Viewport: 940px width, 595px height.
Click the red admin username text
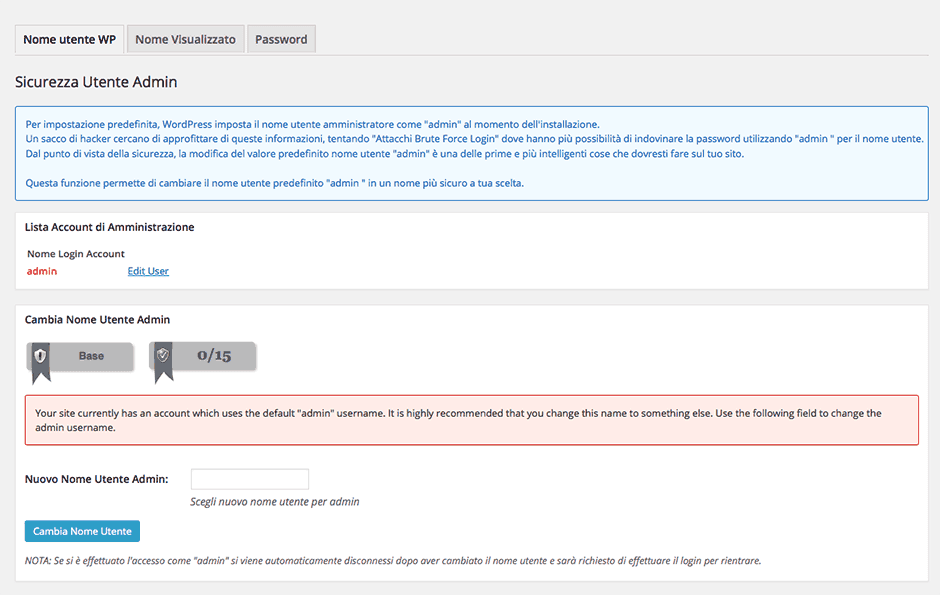coord(42,271)
